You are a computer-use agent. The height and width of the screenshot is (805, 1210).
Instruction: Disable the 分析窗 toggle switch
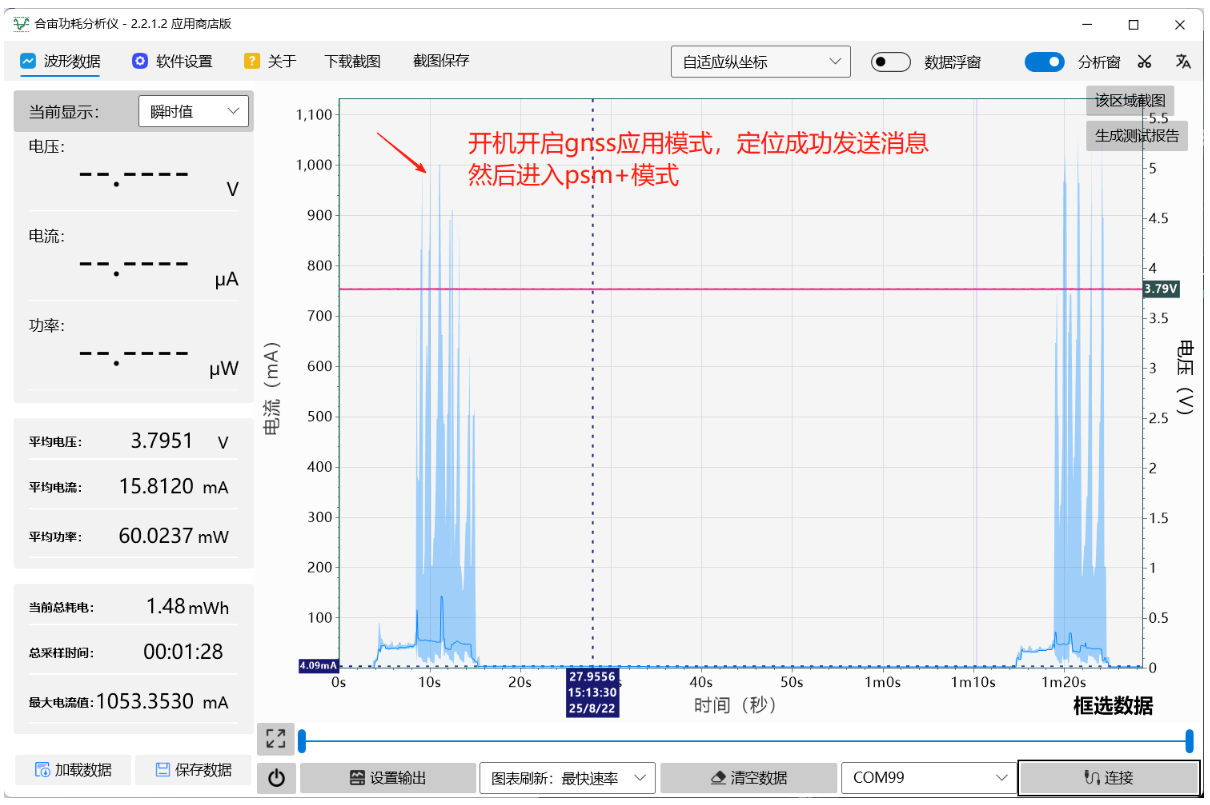click(1044, 62)
